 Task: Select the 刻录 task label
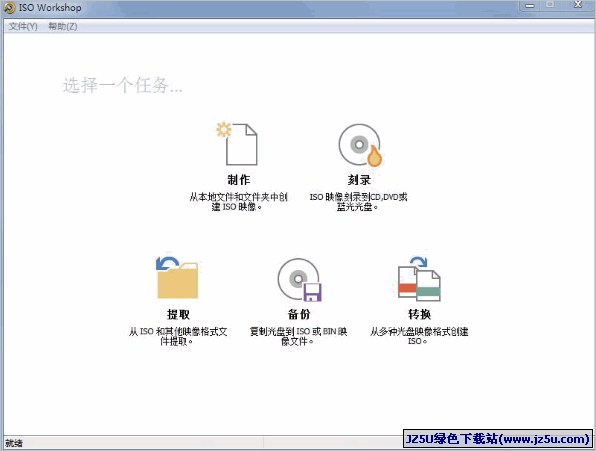coord(359,180)
